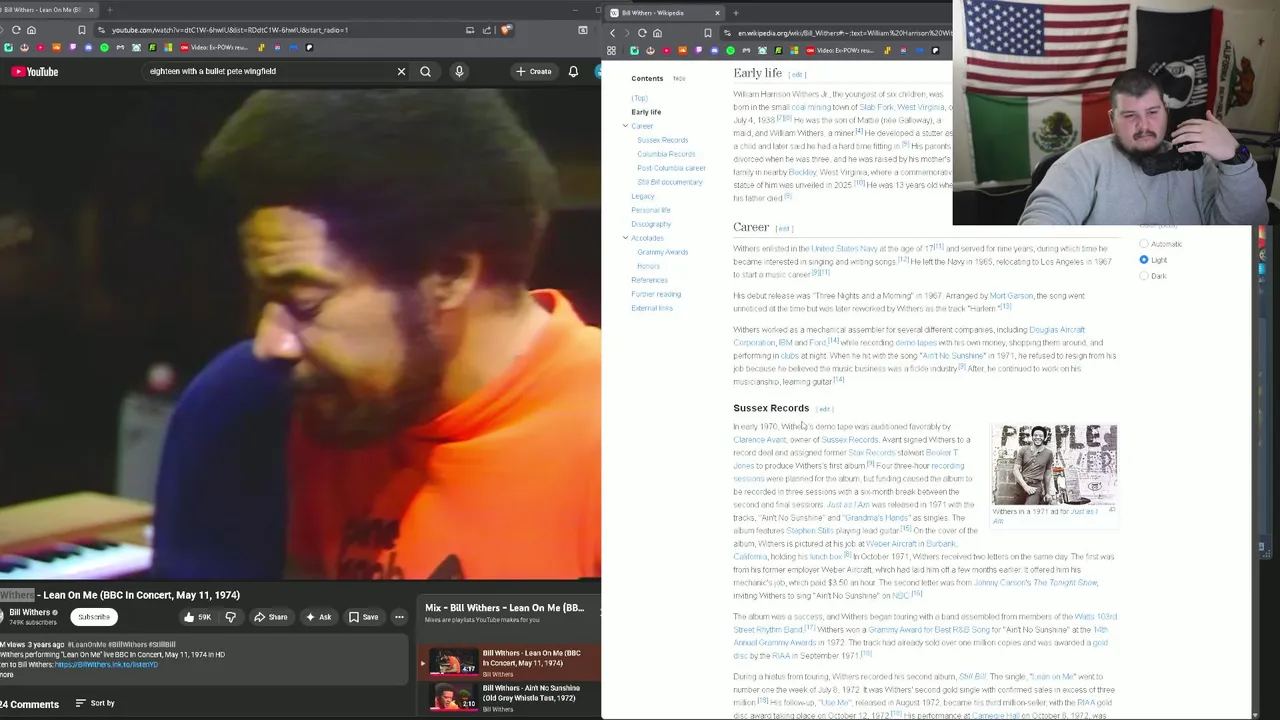Go to Post-Columbia career in contents
This screenshot has width=1280, height=720.
(x=671, y=168)
